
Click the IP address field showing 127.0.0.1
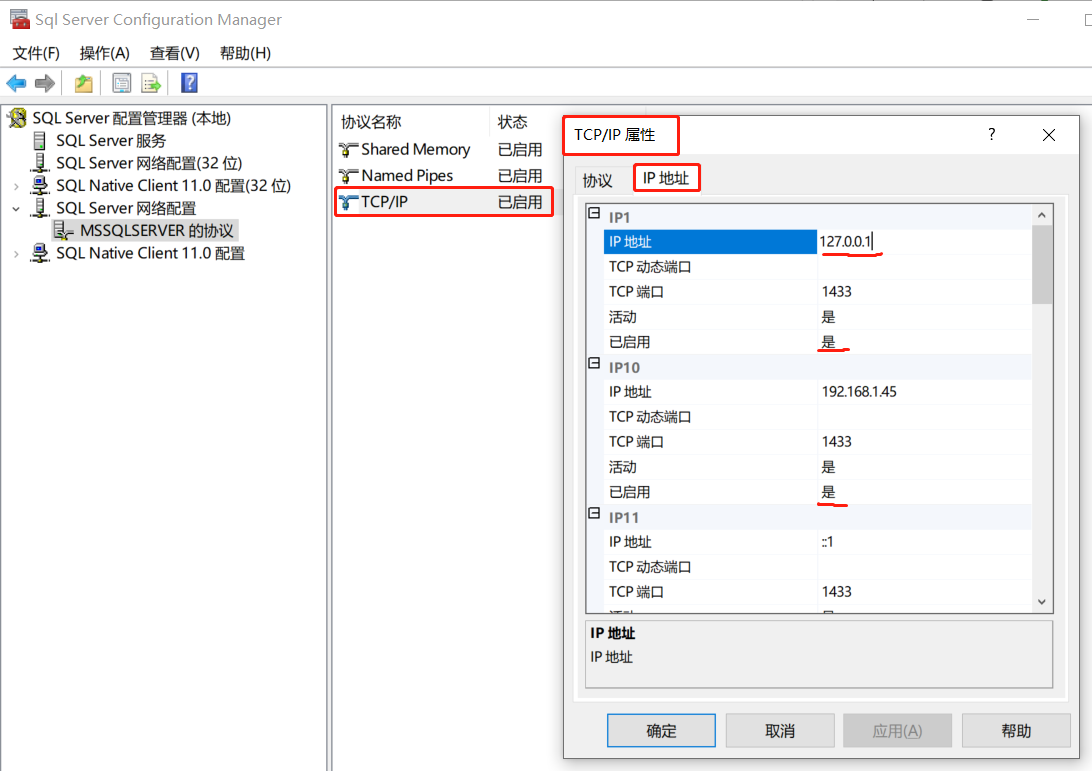[900, 241]
